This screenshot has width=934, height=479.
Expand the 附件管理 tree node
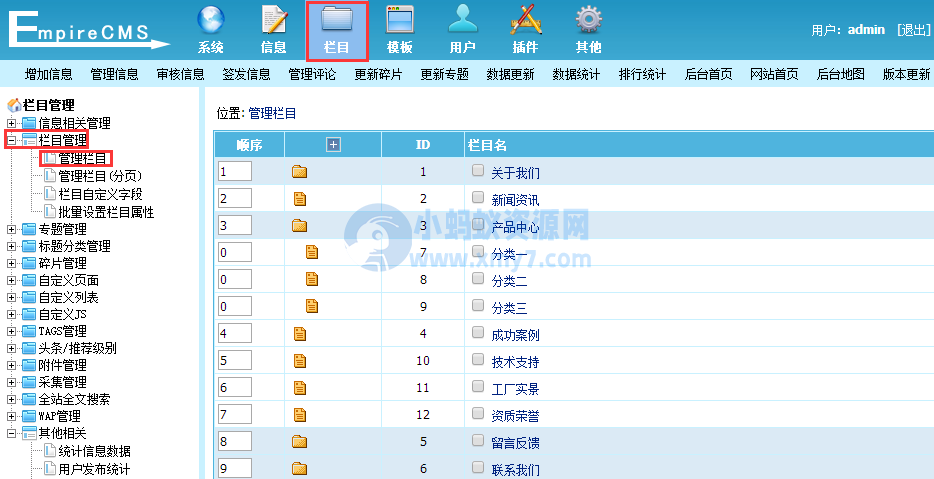pyautogui.click(x=11, y=365)
